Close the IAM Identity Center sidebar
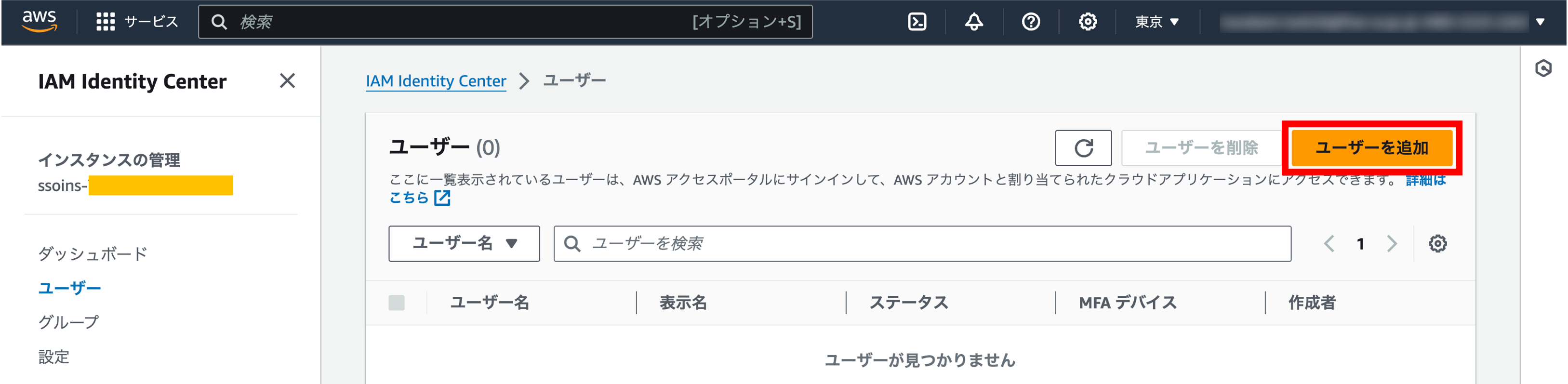This screenshot has height=384, width=1568. coord(287,81)
